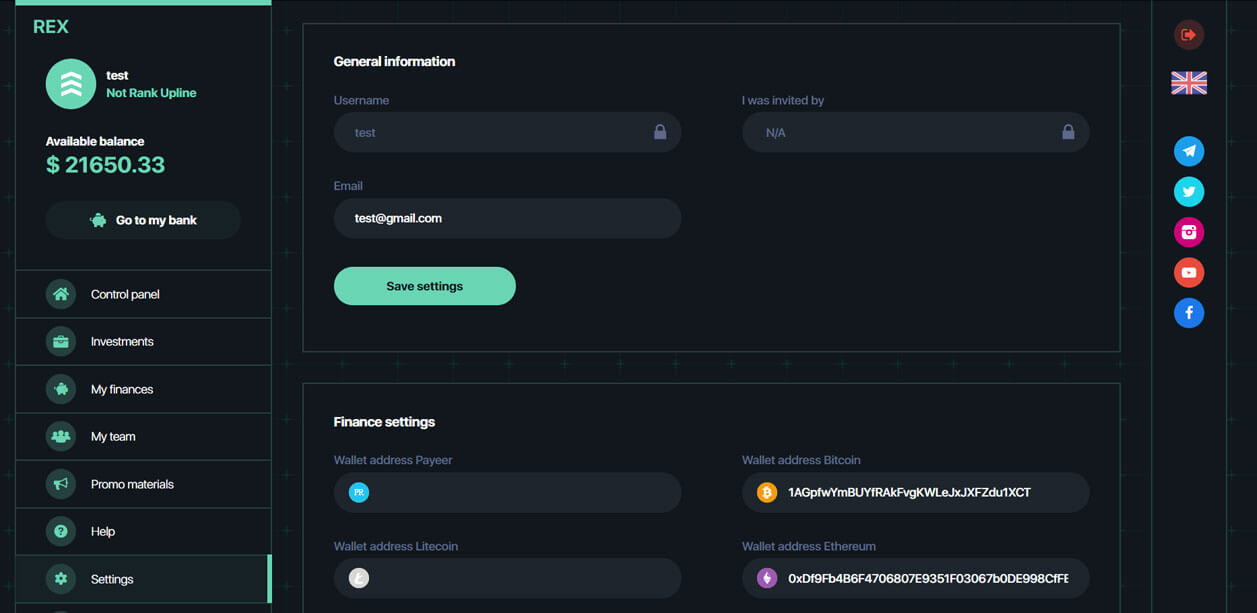
Task: Click the General information heading
Action: coord(394,61)
